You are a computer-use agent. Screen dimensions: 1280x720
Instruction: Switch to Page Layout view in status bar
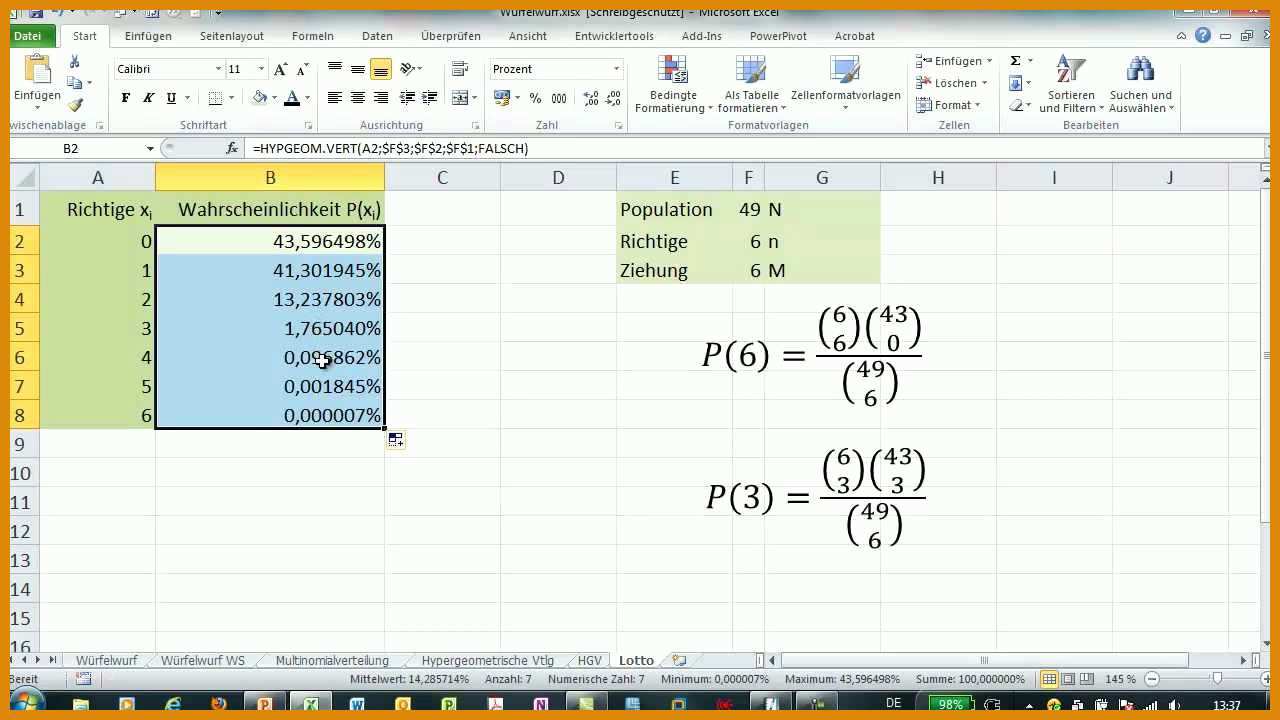pyautogui.click(x=1068, y=679)
